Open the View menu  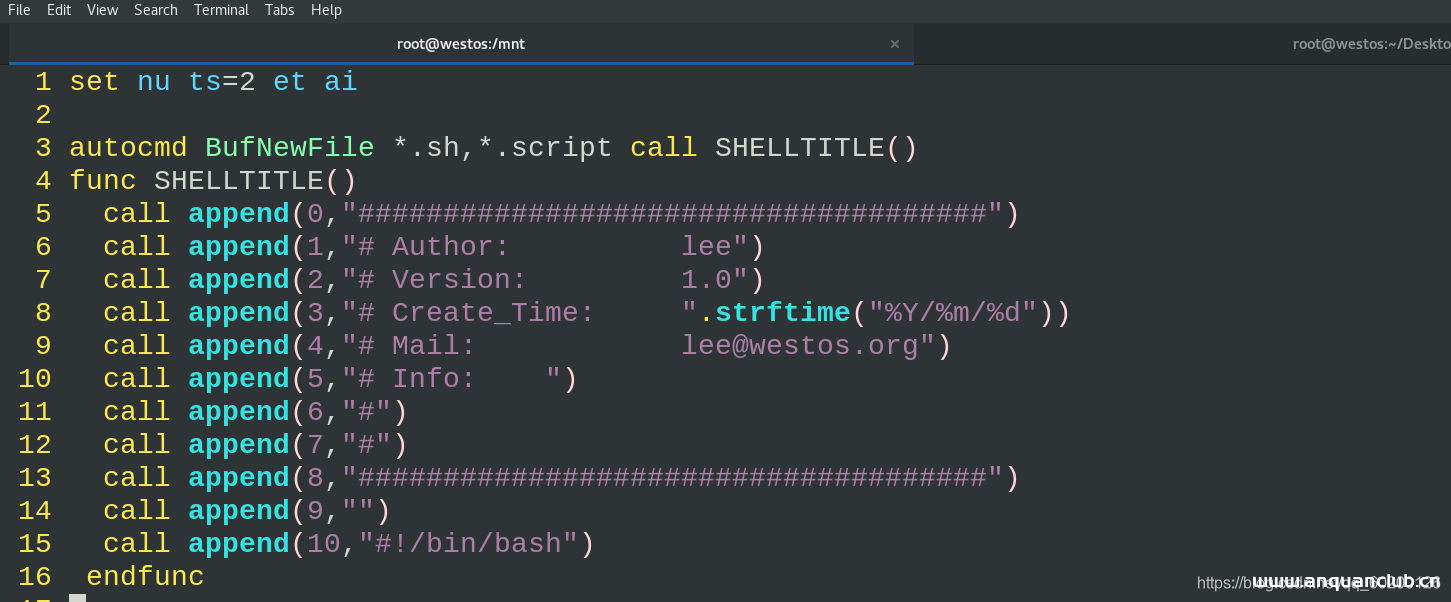click(x=102, y=10)
